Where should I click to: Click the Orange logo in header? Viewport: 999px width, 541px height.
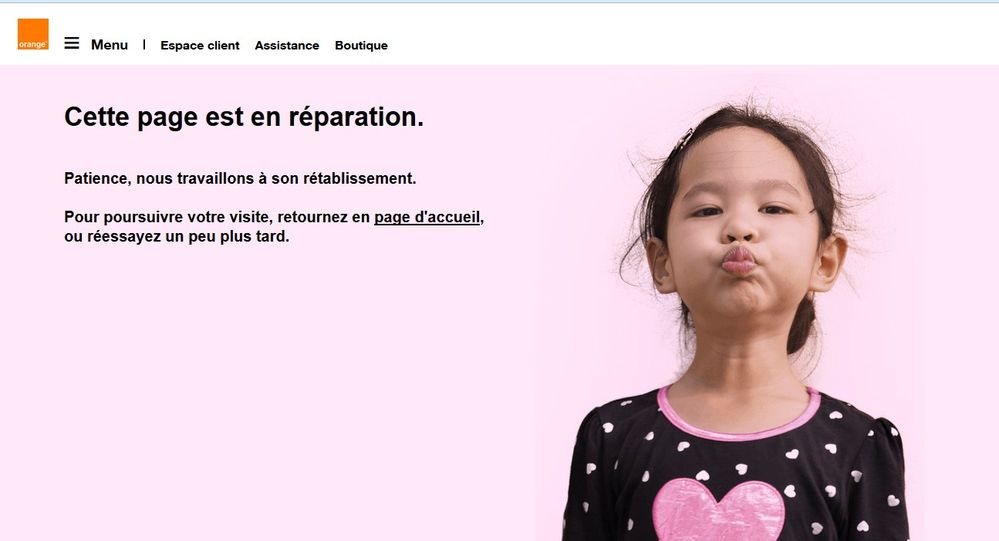pos(33,34)
